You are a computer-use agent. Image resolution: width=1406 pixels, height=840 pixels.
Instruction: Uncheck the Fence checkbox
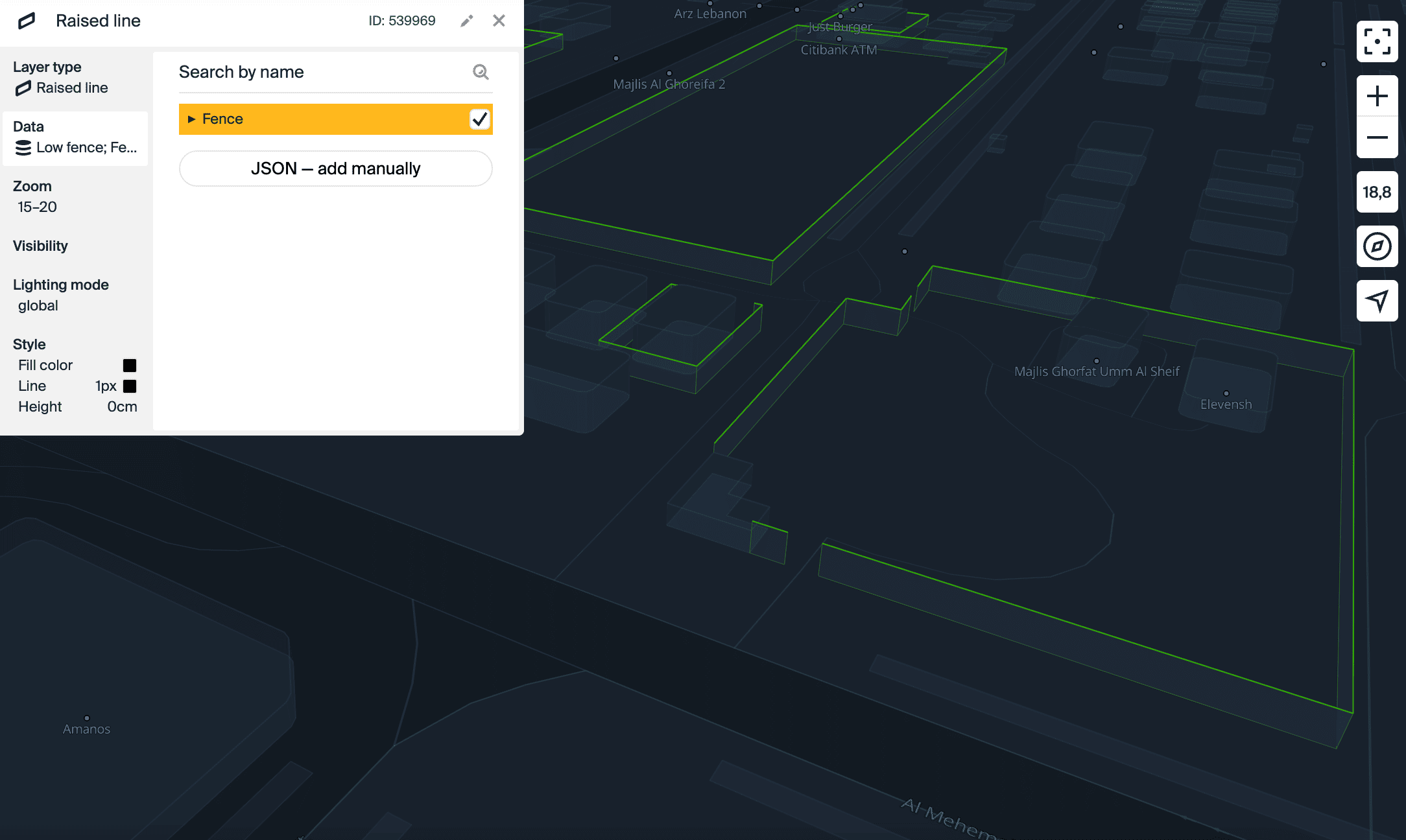[479, 119]
